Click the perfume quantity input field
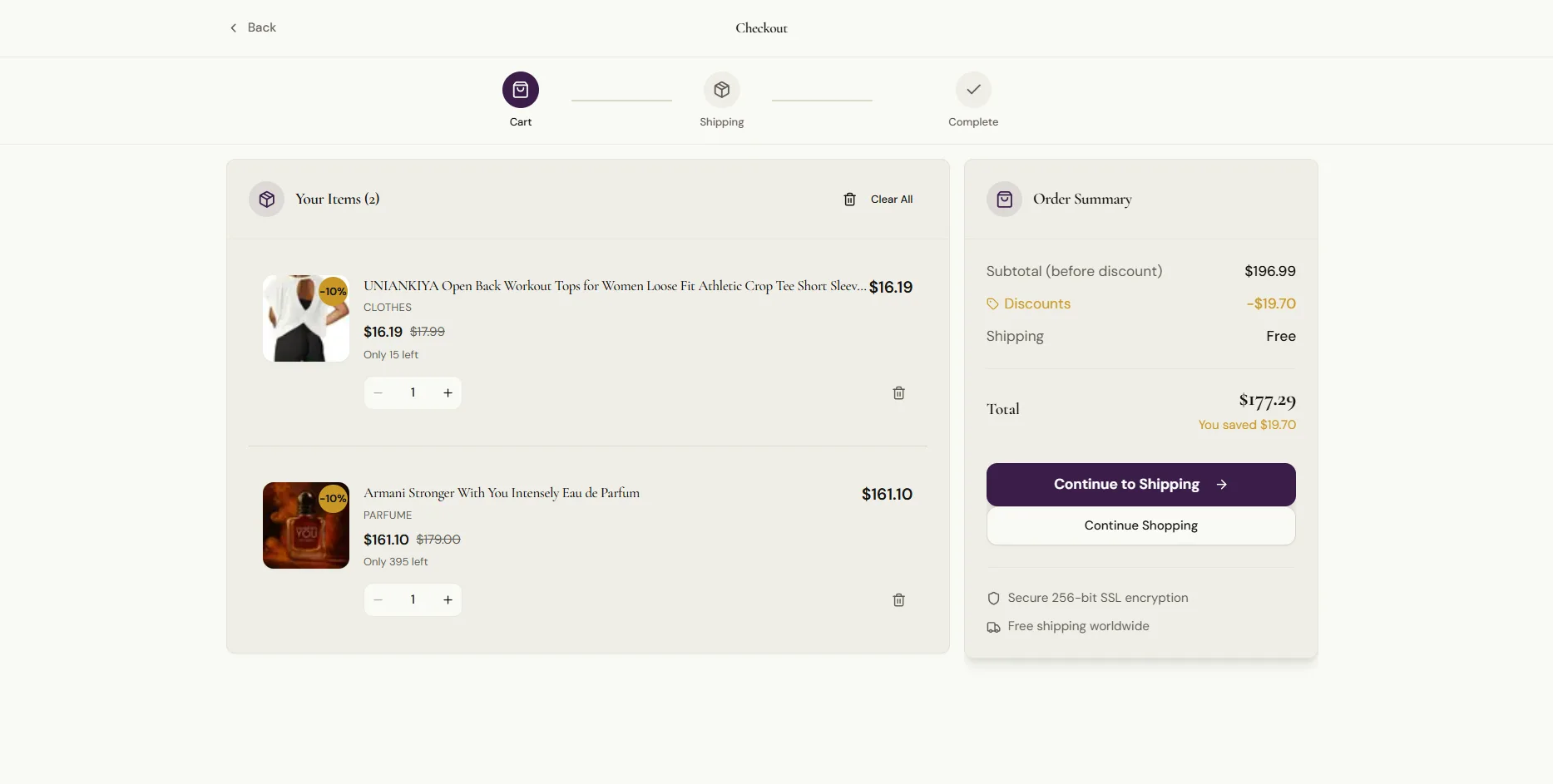 [413, 599]
